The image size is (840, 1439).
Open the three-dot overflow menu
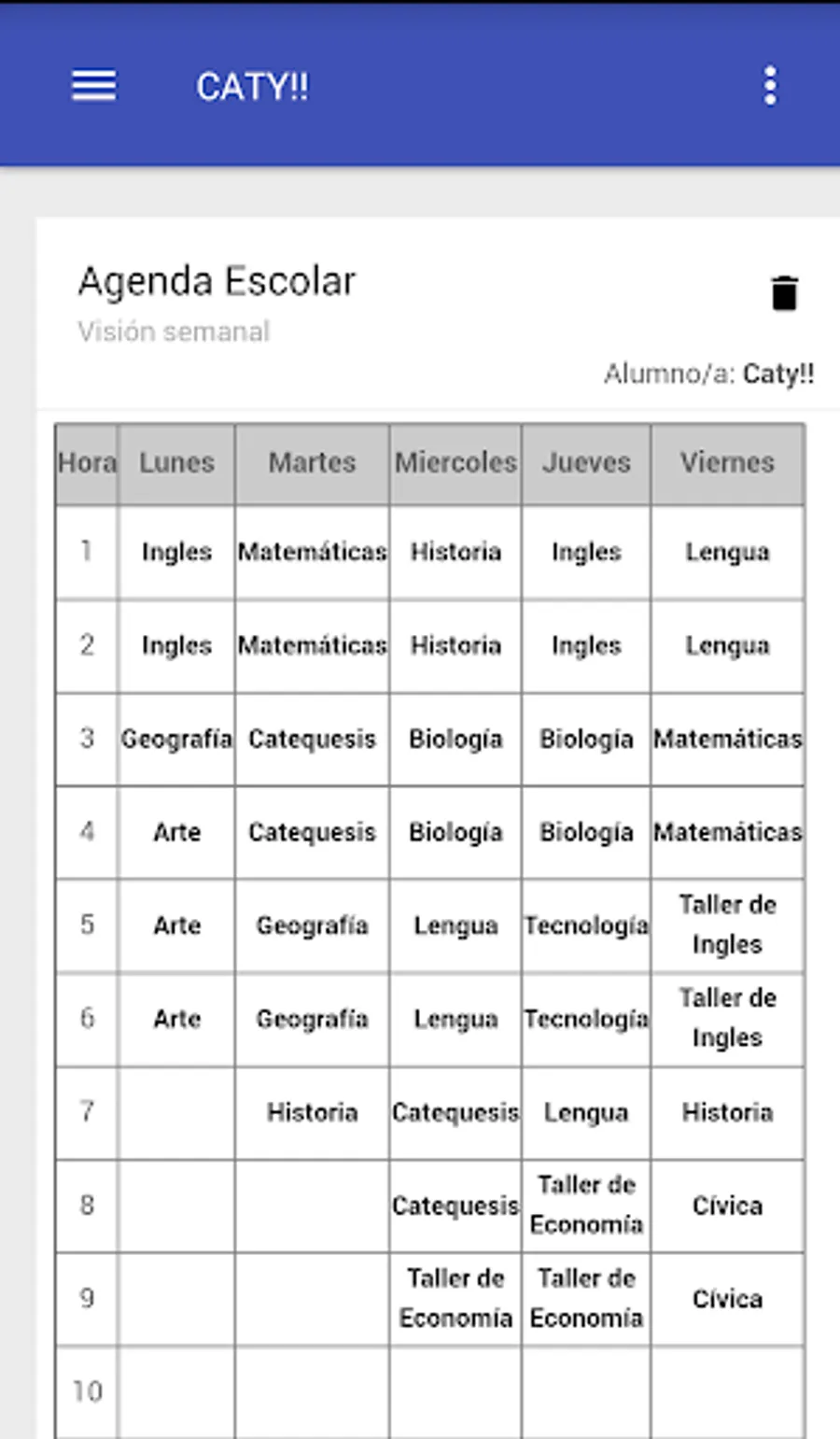click(x=770, y=86)
